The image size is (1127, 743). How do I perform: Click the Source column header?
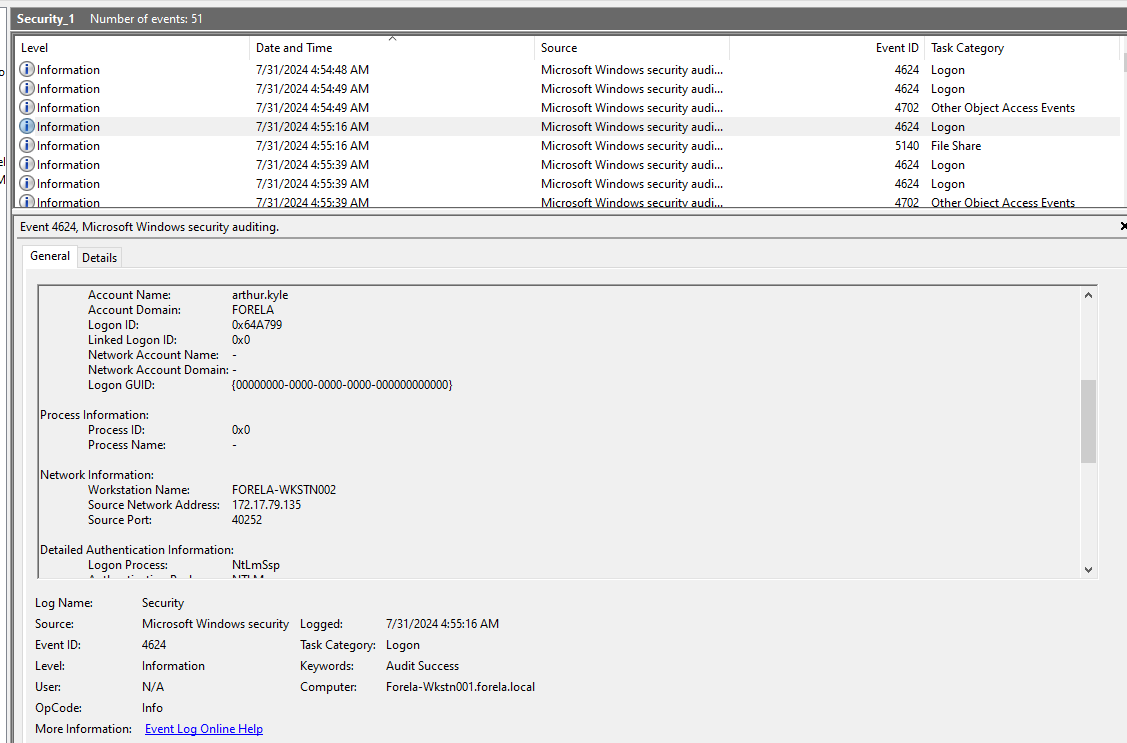click(x=557, y=47)
